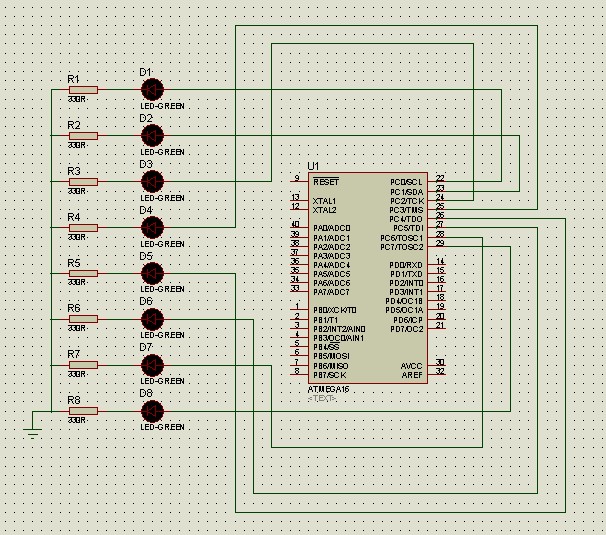This screenshot has width=606, height=535.
Task: Click the PB7/SCK pin label
Action: 330,375
